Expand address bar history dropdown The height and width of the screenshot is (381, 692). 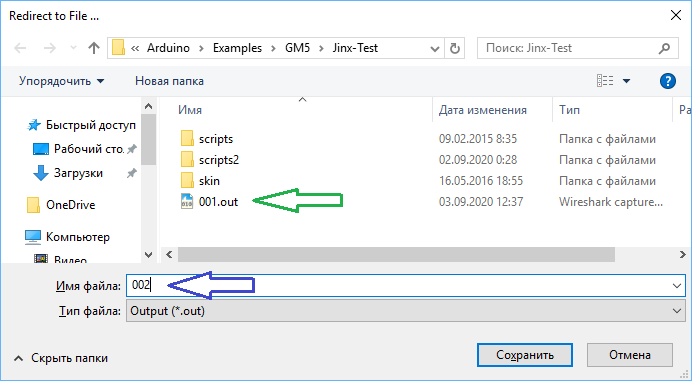tap(435, 49)
